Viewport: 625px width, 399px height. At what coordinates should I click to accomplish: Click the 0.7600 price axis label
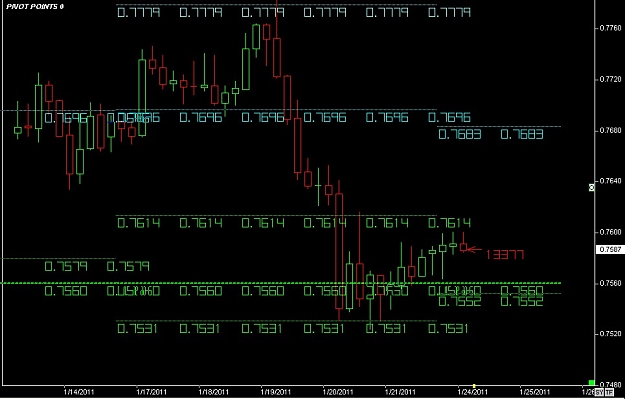click(610, 232)
